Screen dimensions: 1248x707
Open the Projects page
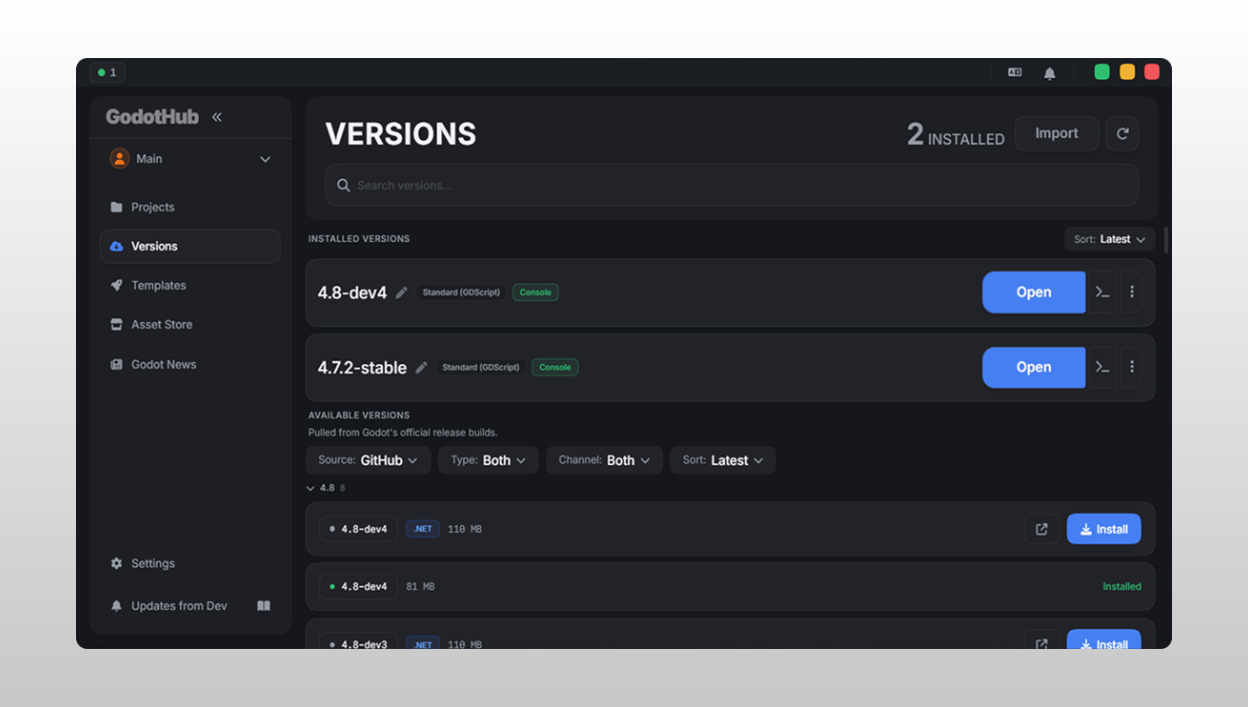(x=190, y=207)
